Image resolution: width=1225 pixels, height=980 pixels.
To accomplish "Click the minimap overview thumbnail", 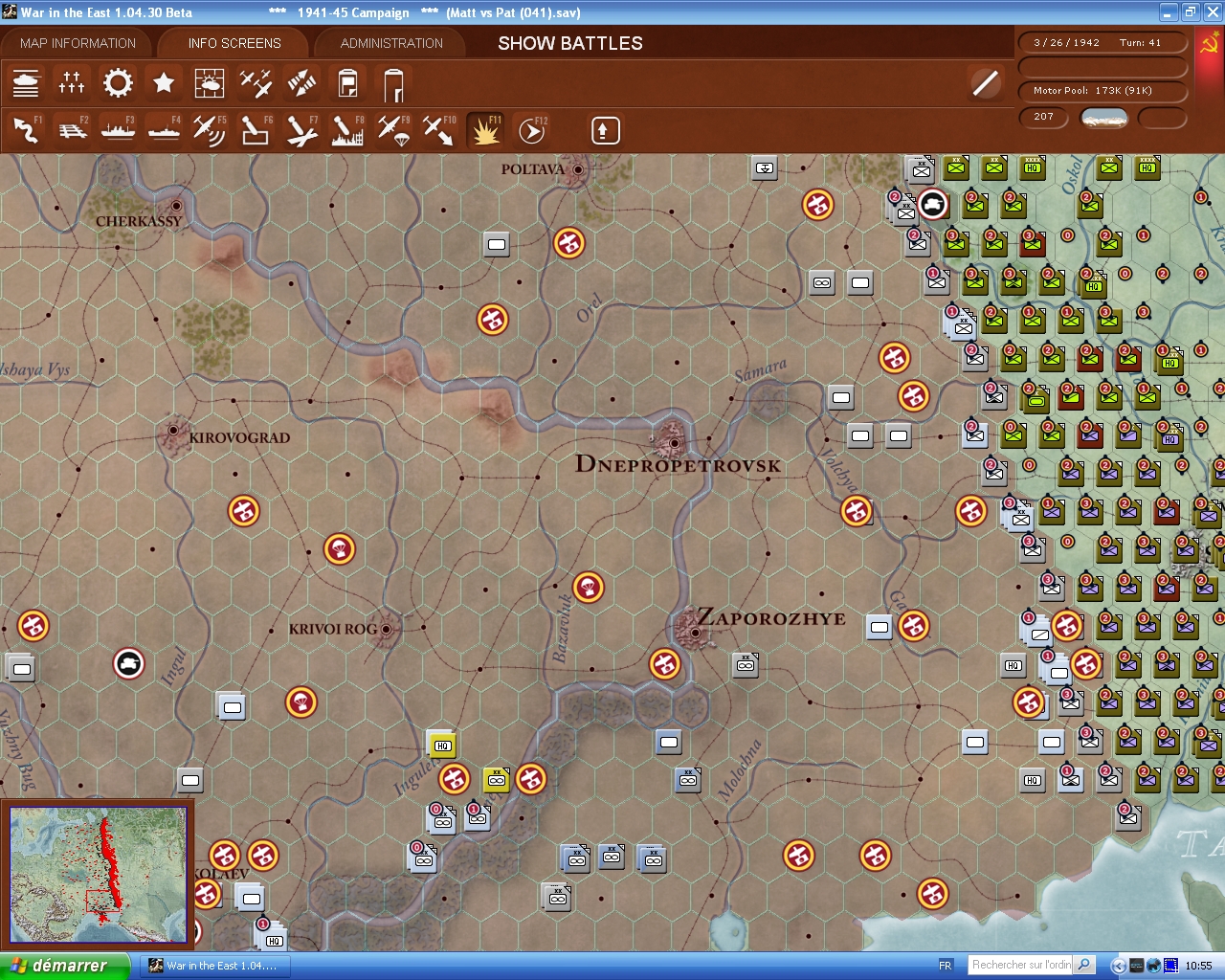I will [x=99, y=876].
